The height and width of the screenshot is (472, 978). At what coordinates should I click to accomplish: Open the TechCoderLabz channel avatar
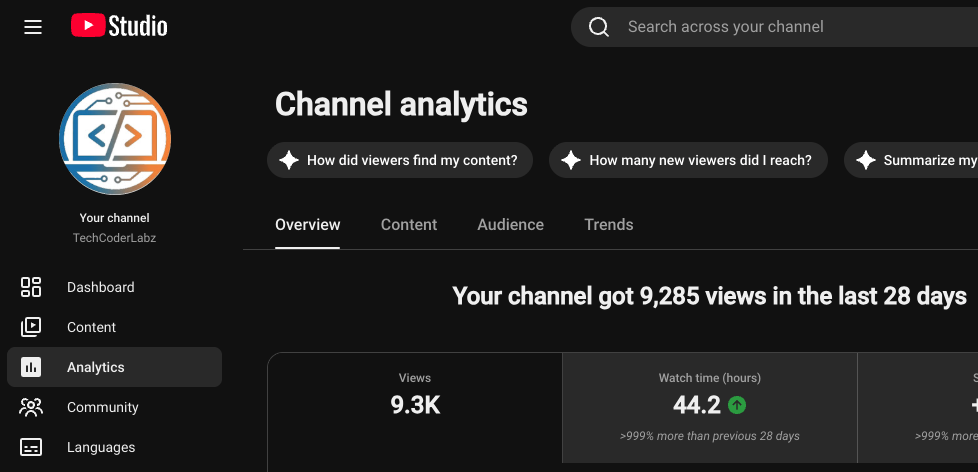[x=115, y=139]
